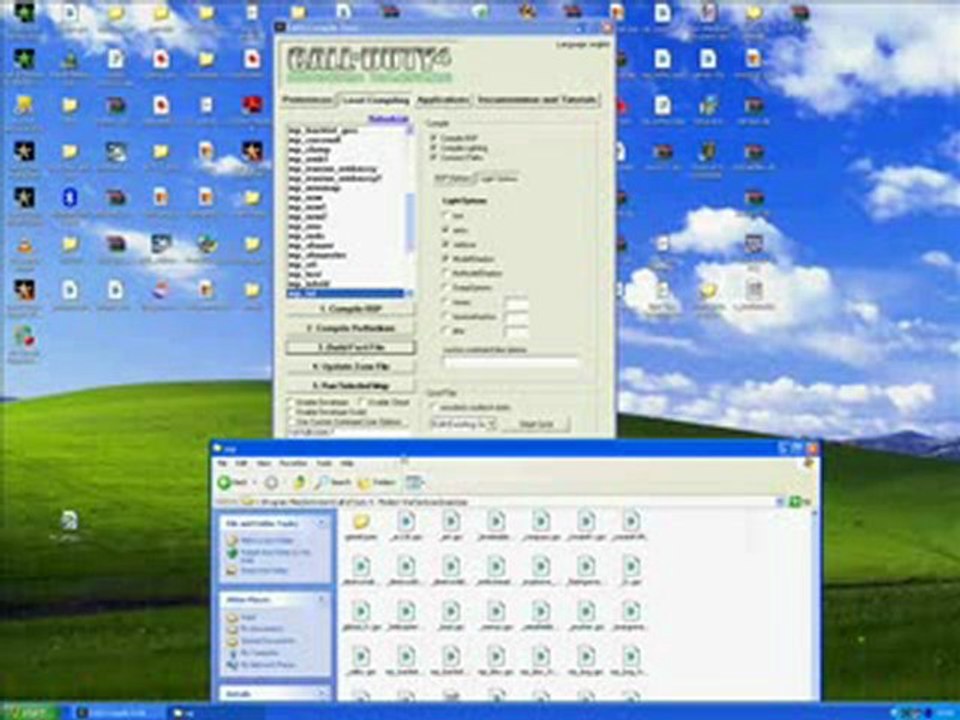Click the Forward arrow in Explorer toolbar
Viewport: 960px width, 720px height.
point(271,482)
